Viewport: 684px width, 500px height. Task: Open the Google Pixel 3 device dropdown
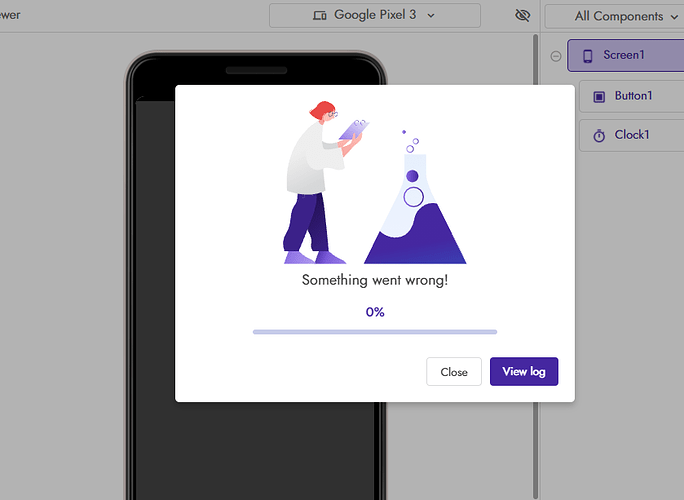tap(375, 15)
